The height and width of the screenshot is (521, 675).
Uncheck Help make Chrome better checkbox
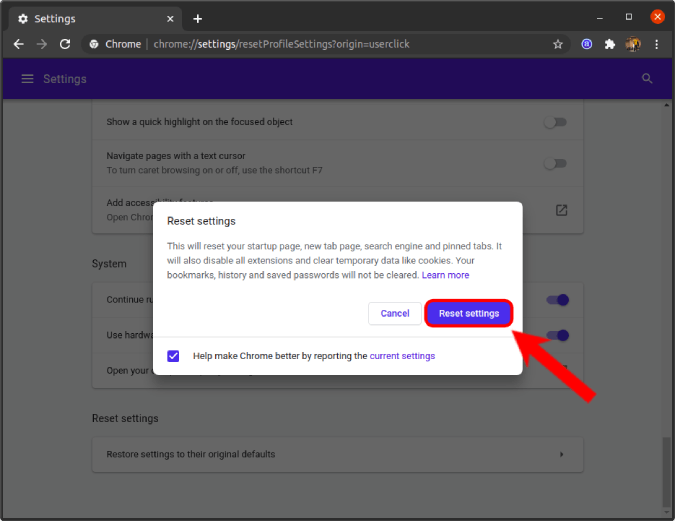(x=173, y=356)
